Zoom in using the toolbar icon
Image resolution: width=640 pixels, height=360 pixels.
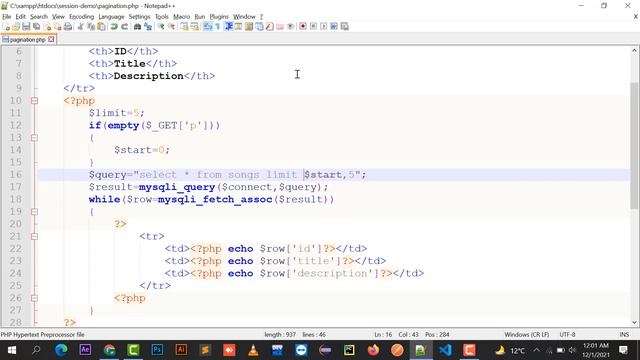coord(161,27)
